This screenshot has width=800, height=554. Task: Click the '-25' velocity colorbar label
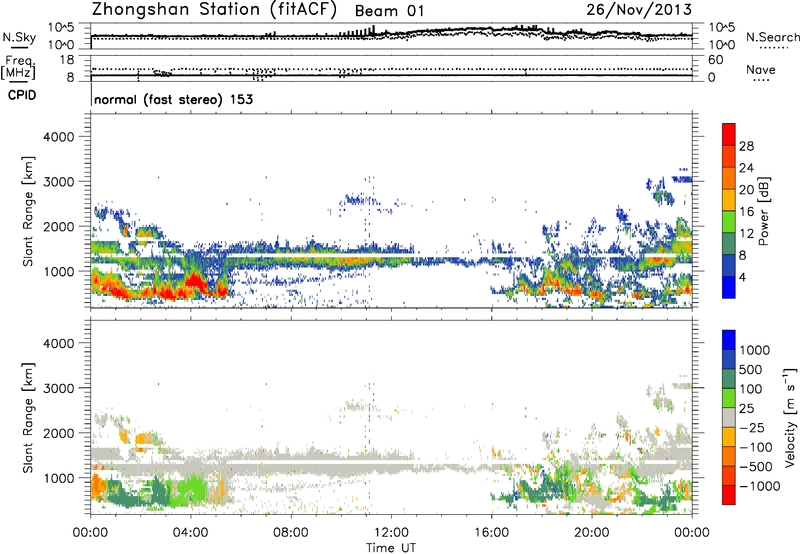click(x=753, y=428)
